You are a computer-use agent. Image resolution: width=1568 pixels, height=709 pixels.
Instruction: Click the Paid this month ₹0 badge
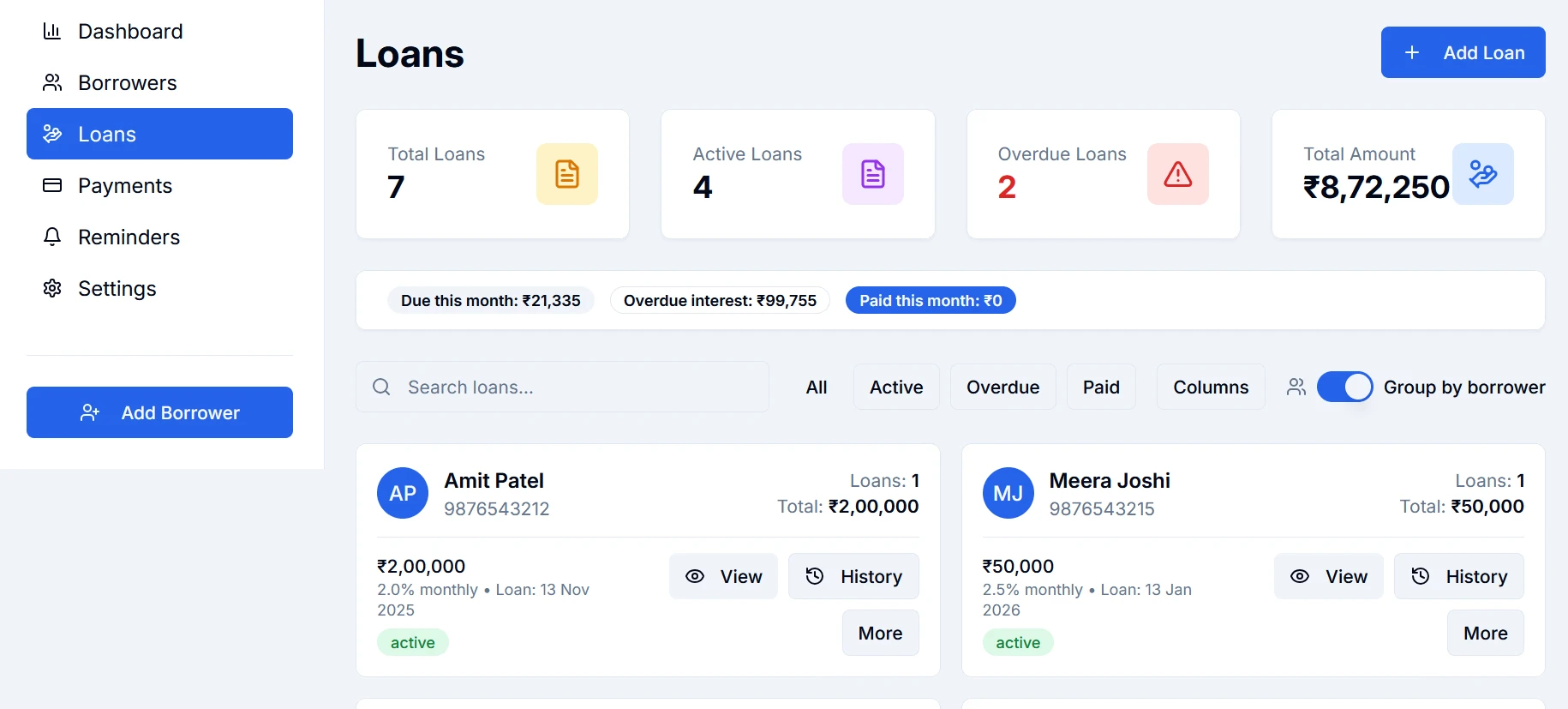point(931,300)
